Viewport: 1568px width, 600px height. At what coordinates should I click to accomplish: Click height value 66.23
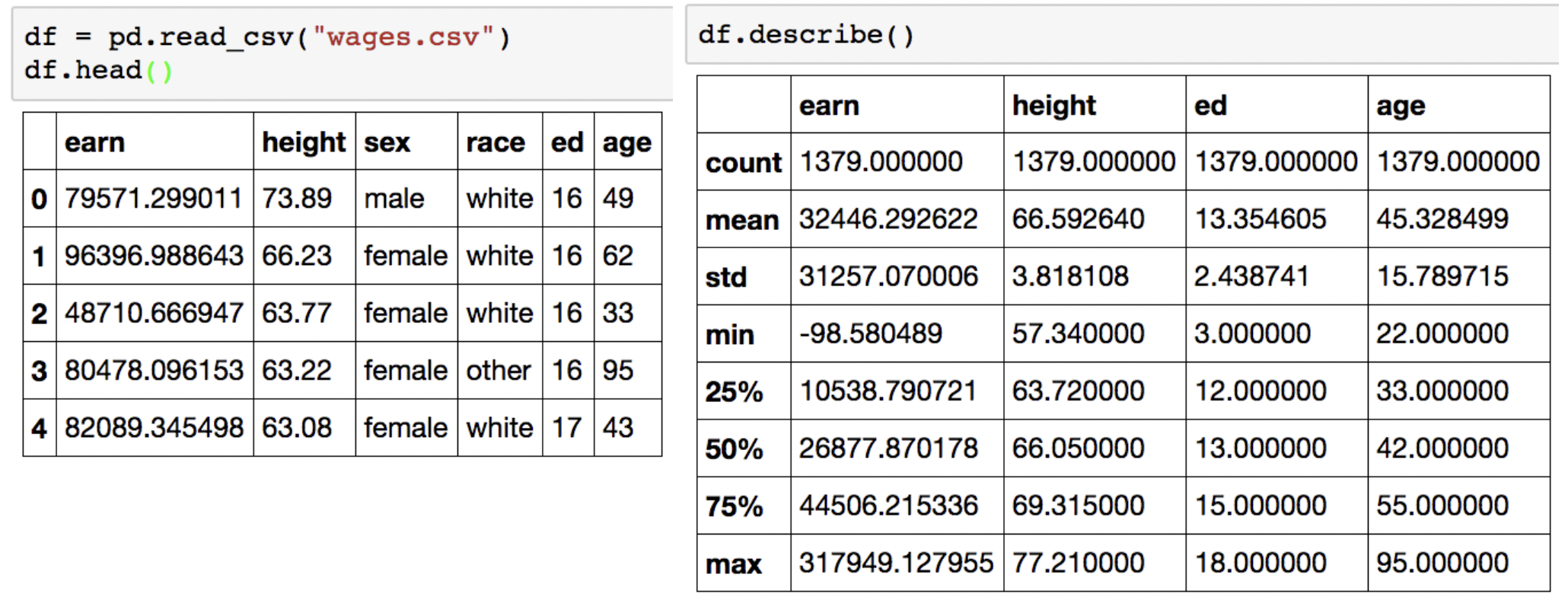[x=297, y=255]
